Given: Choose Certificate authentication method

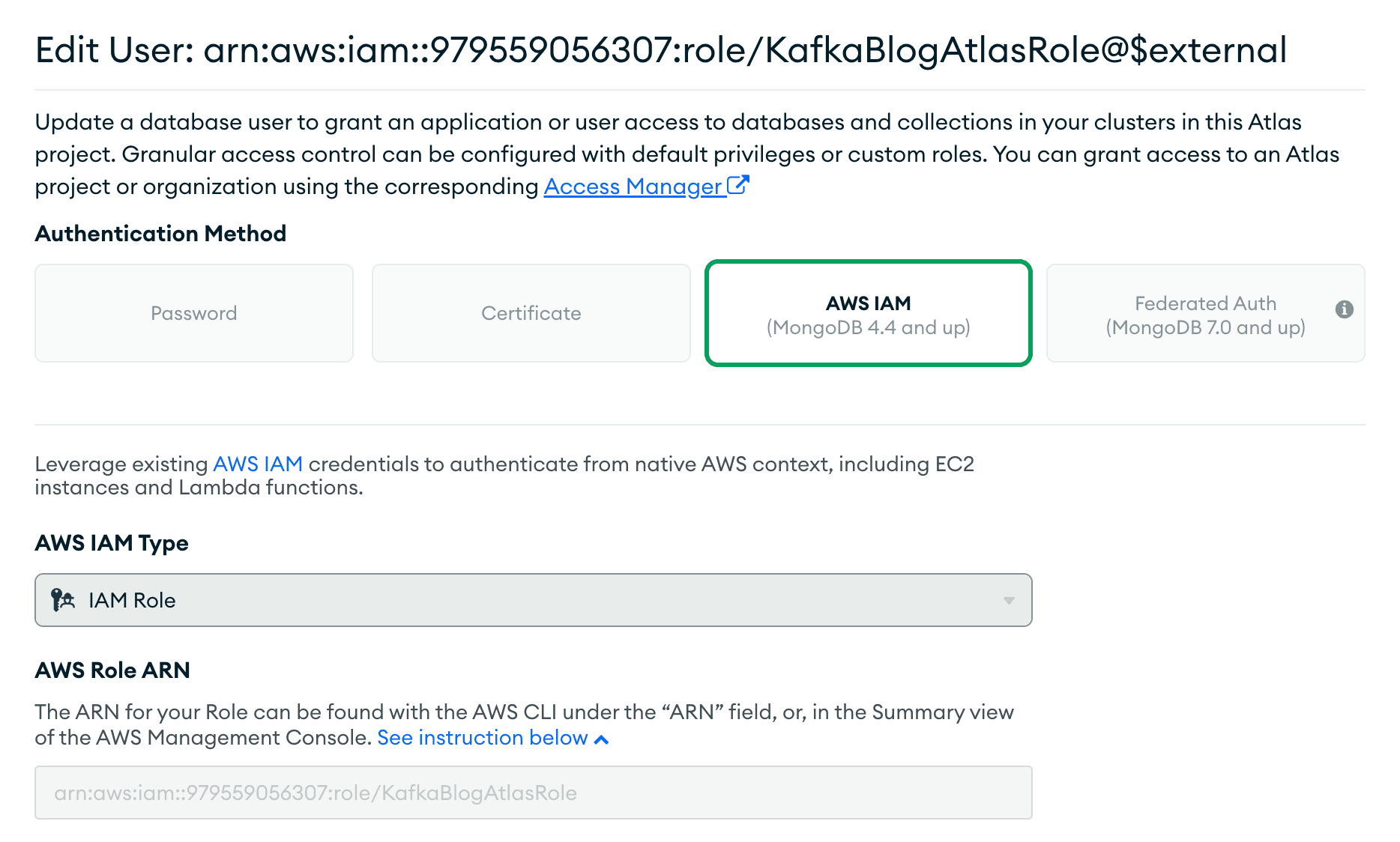Looking at the screenshot, I should [x=531, y=313].
